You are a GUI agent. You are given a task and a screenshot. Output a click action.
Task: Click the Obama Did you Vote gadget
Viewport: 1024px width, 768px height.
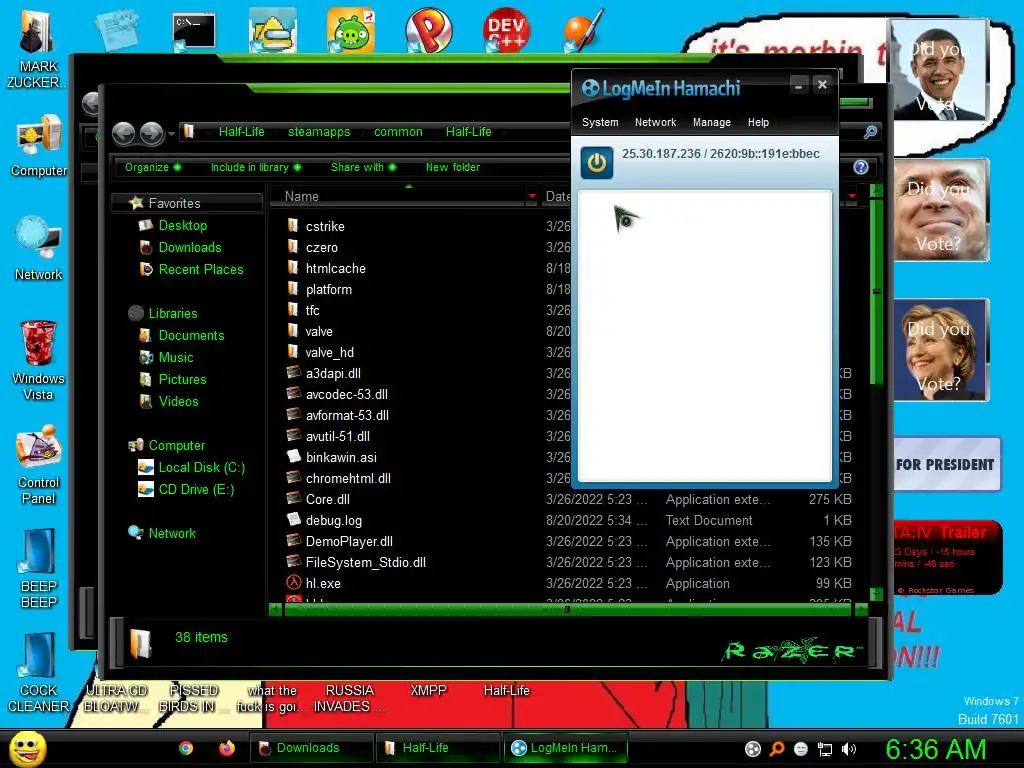[x=939, y=69]
